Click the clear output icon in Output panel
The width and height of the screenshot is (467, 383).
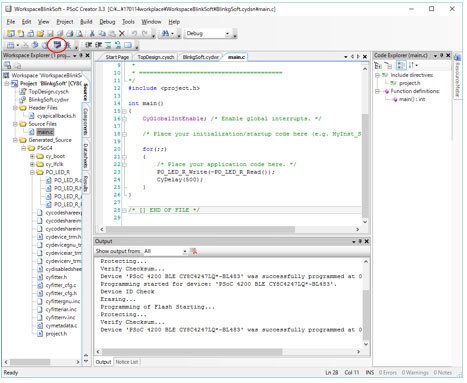coord(193,251)
